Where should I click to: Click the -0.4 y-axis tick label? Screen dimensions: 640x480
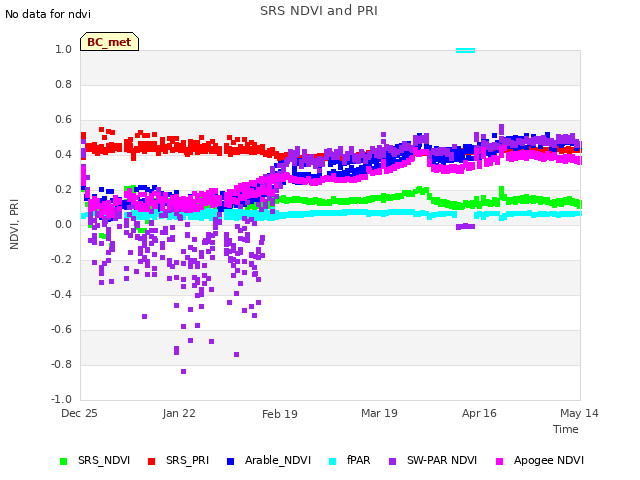point(61,294)
